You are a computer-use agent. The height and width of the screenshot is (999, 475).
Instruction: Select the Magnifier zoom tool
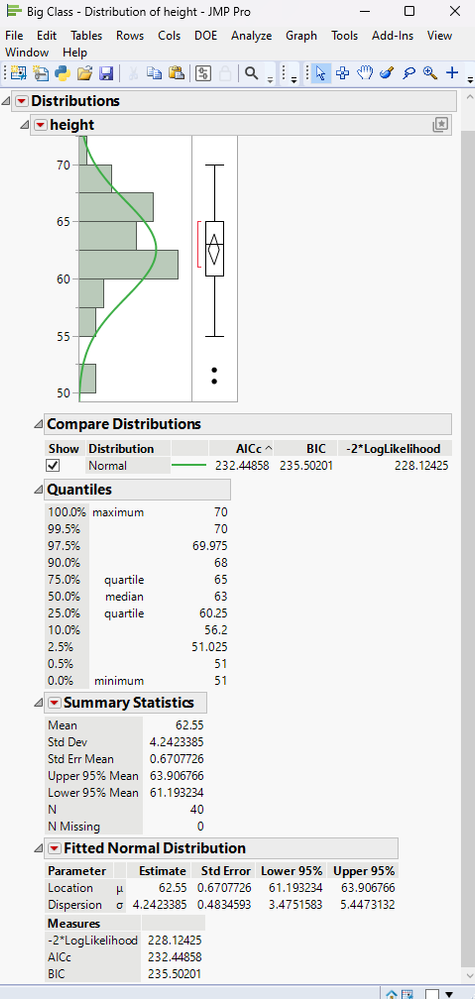point(430,73)
